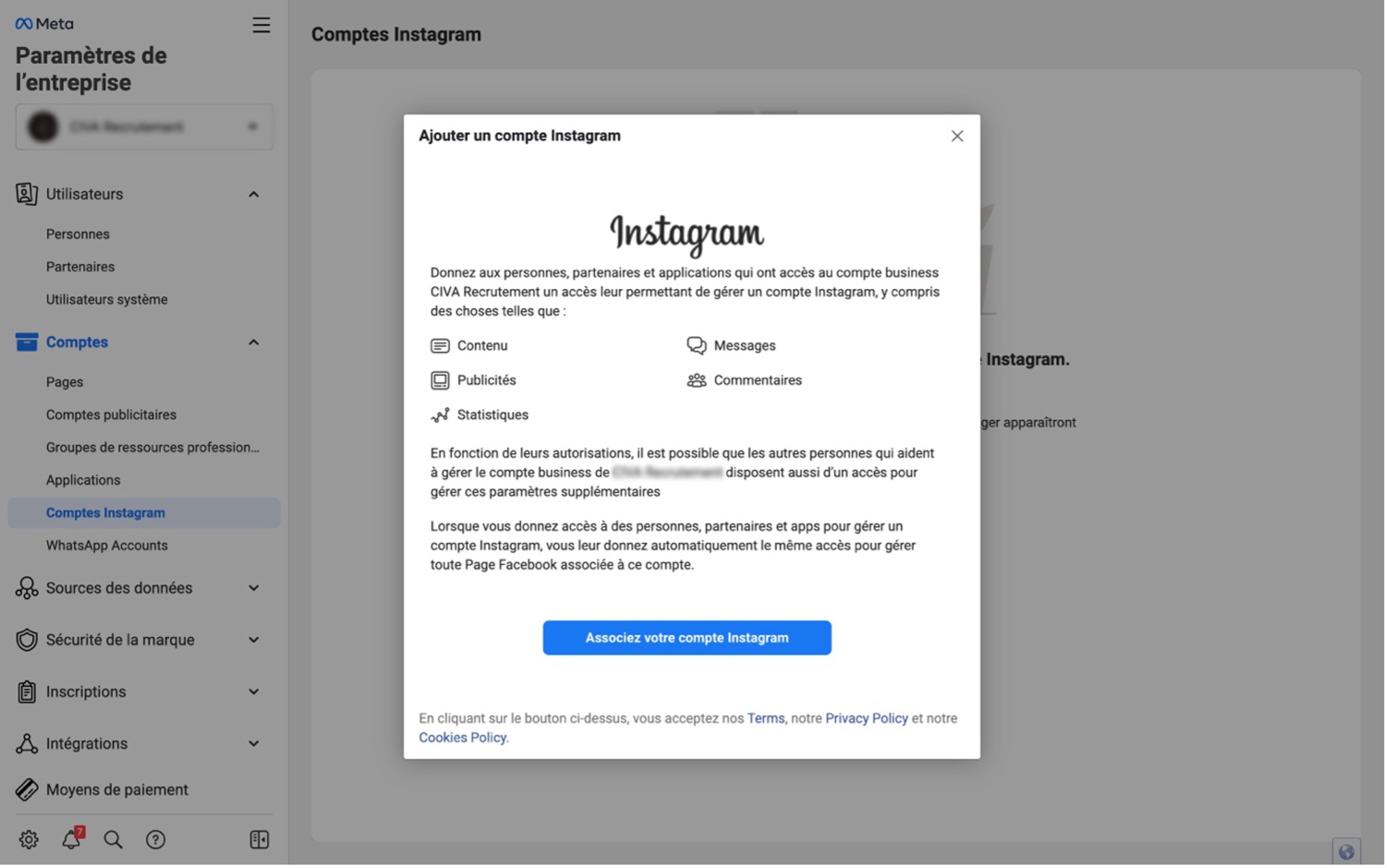
Task: Click the Paramètres de l'entreprise title
Action: coord(91,69)
